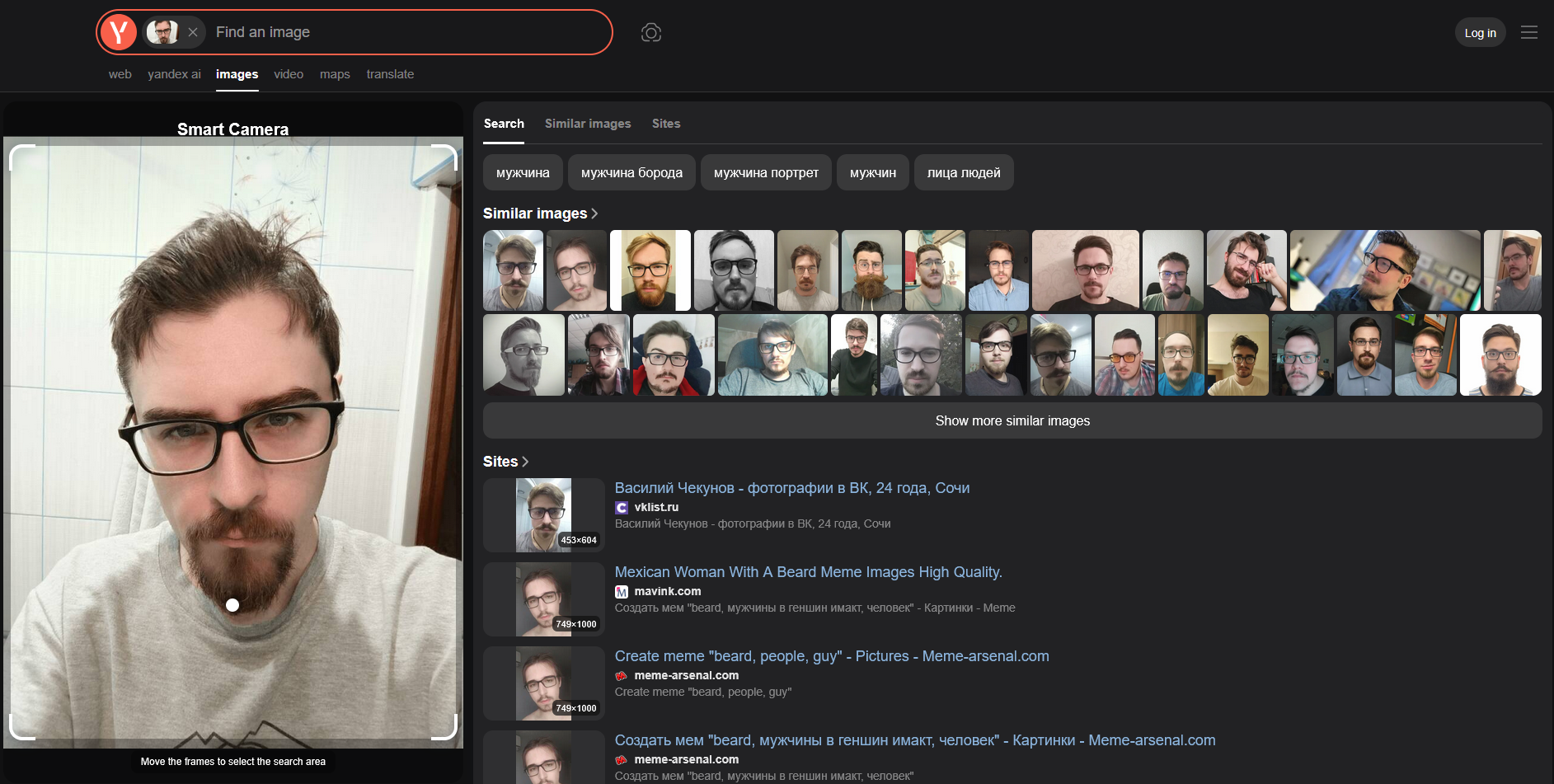Open Создать мем meme-arsenal title link
Image resolution: width=1554 pixels, height=784 pixels.
[915, 740]
